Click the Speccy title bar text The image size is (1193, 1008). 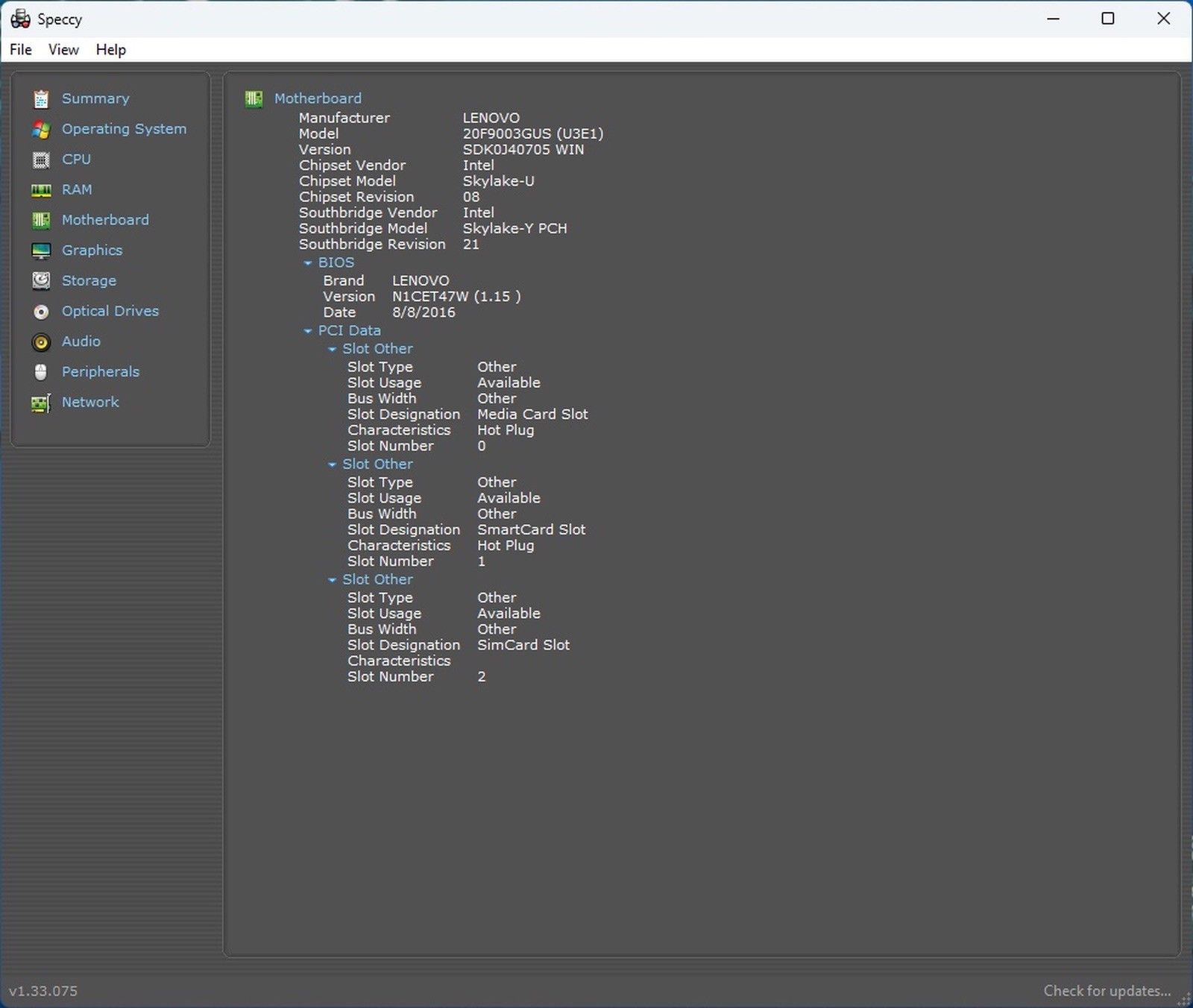click(x=60, y=19)
